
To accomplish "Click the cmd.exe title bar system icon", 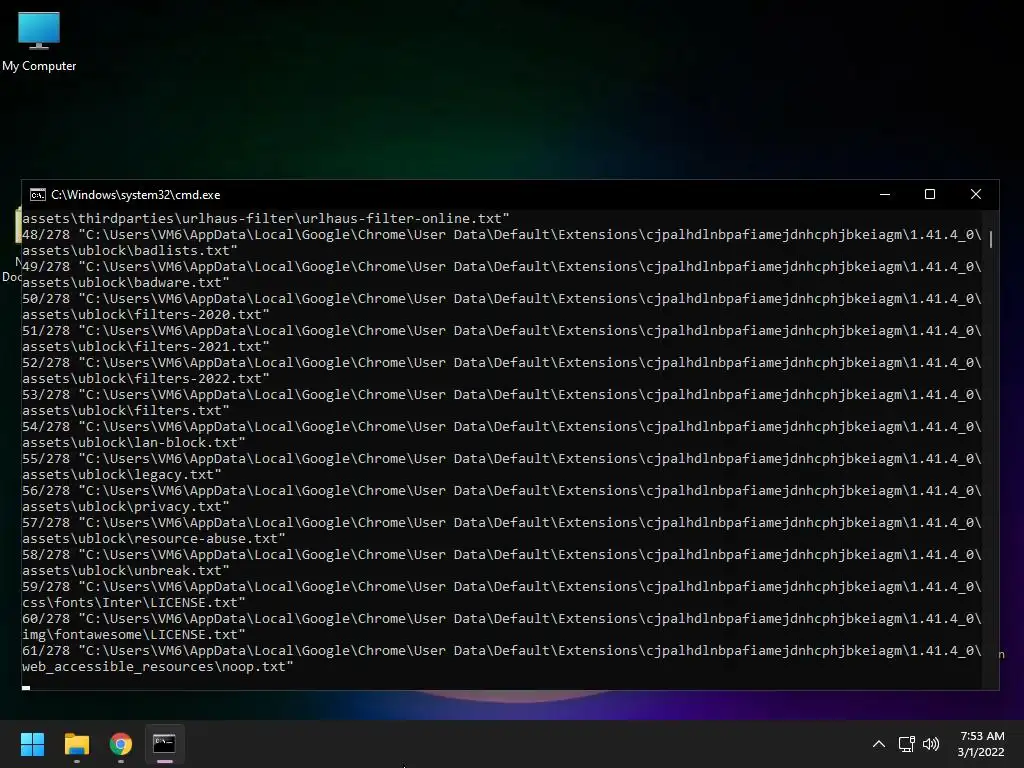I will point(38,195).
